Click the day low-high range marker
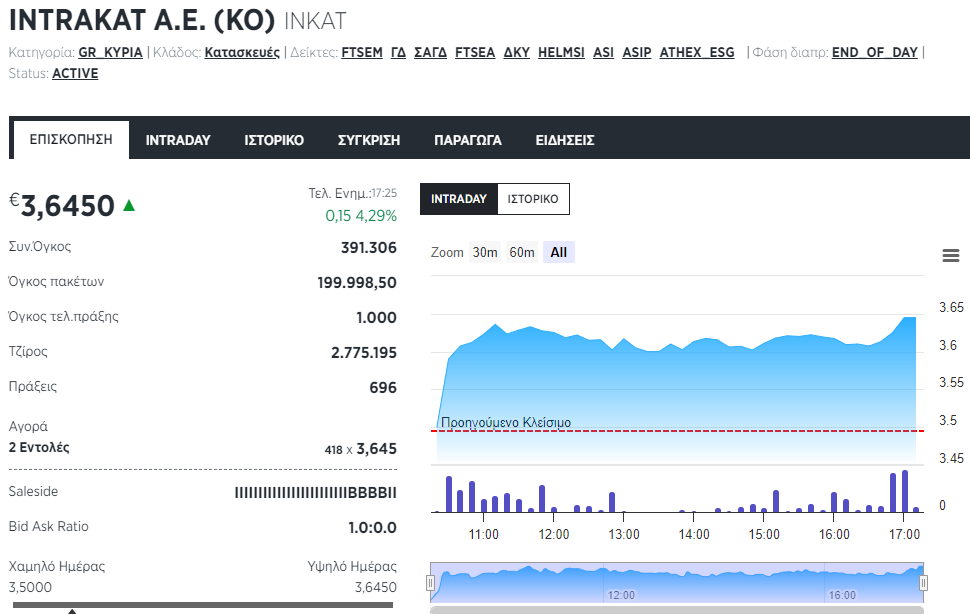This screenshot has height=614, width=970. pos(72,611)
